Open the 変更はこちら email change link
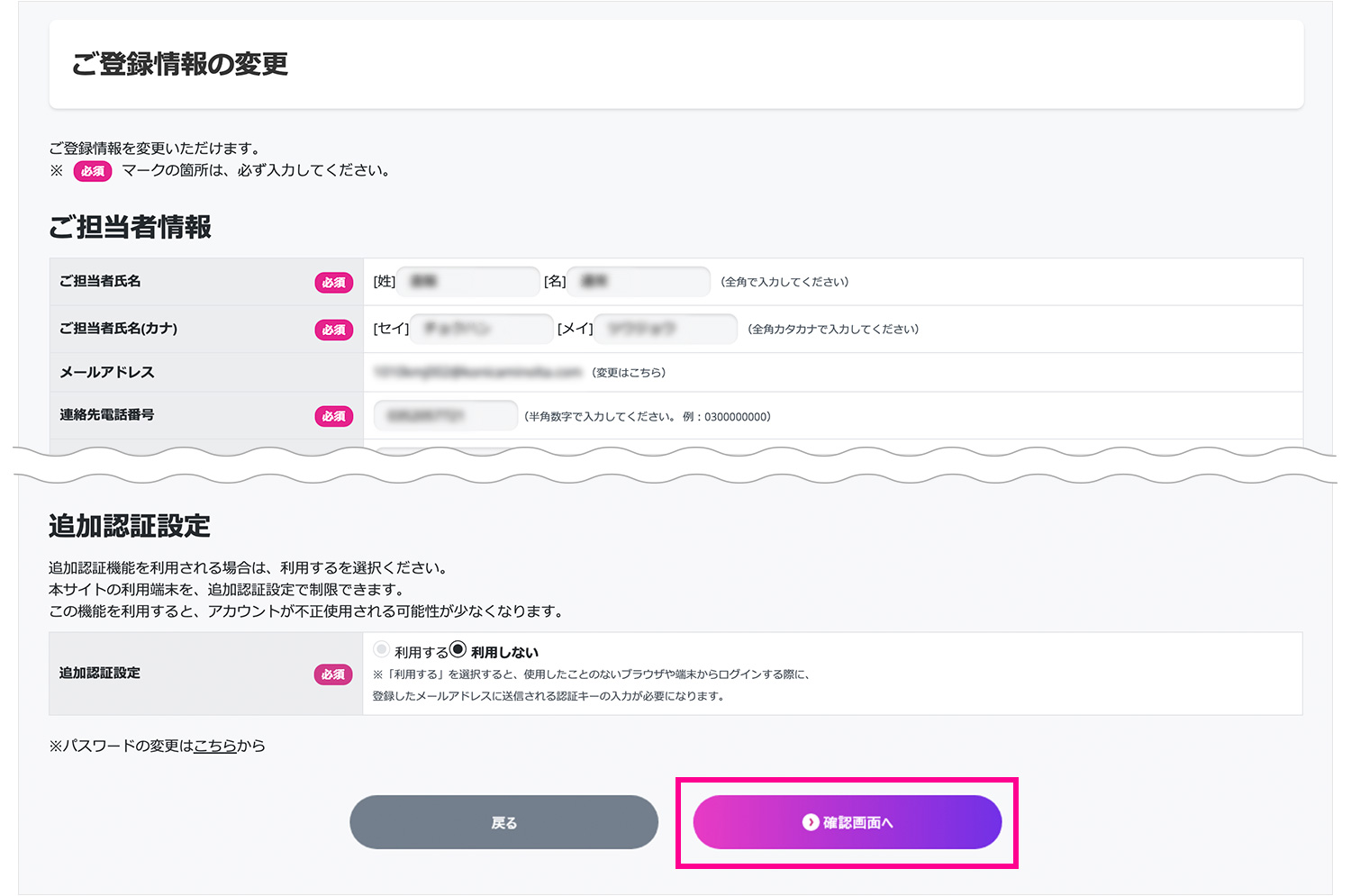This screenshot has height=896, width=1351. point(629,373)
